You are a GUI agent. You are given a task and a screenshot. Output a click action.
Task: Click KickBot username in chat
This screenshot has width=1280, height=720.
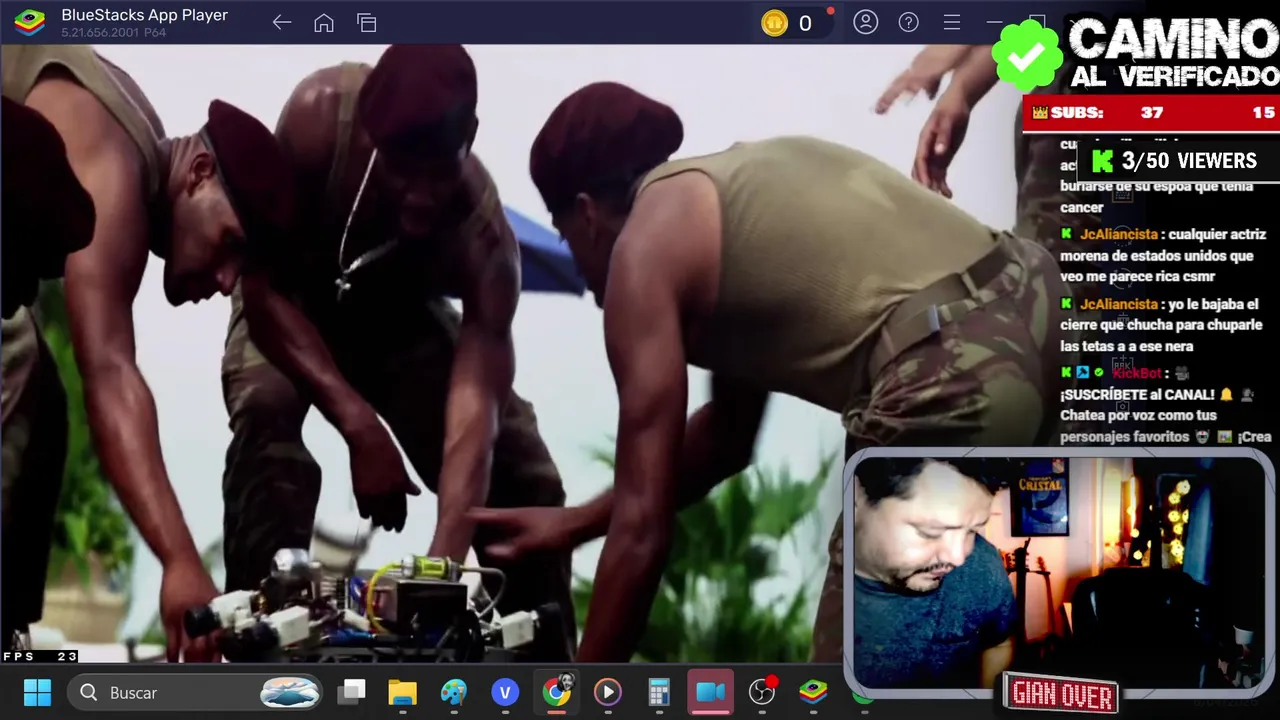click(x=1137, y=373)
